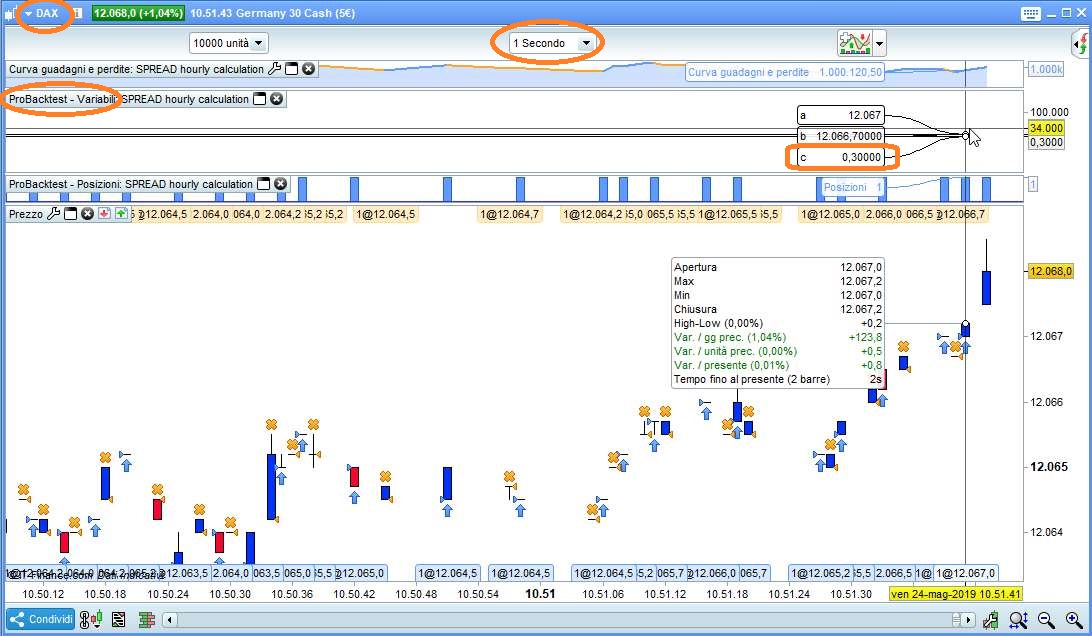The image size is (1092, 636).
Task: Click the right scroll arrow of timeline scrollbar
Action: [x=968, y=619]
